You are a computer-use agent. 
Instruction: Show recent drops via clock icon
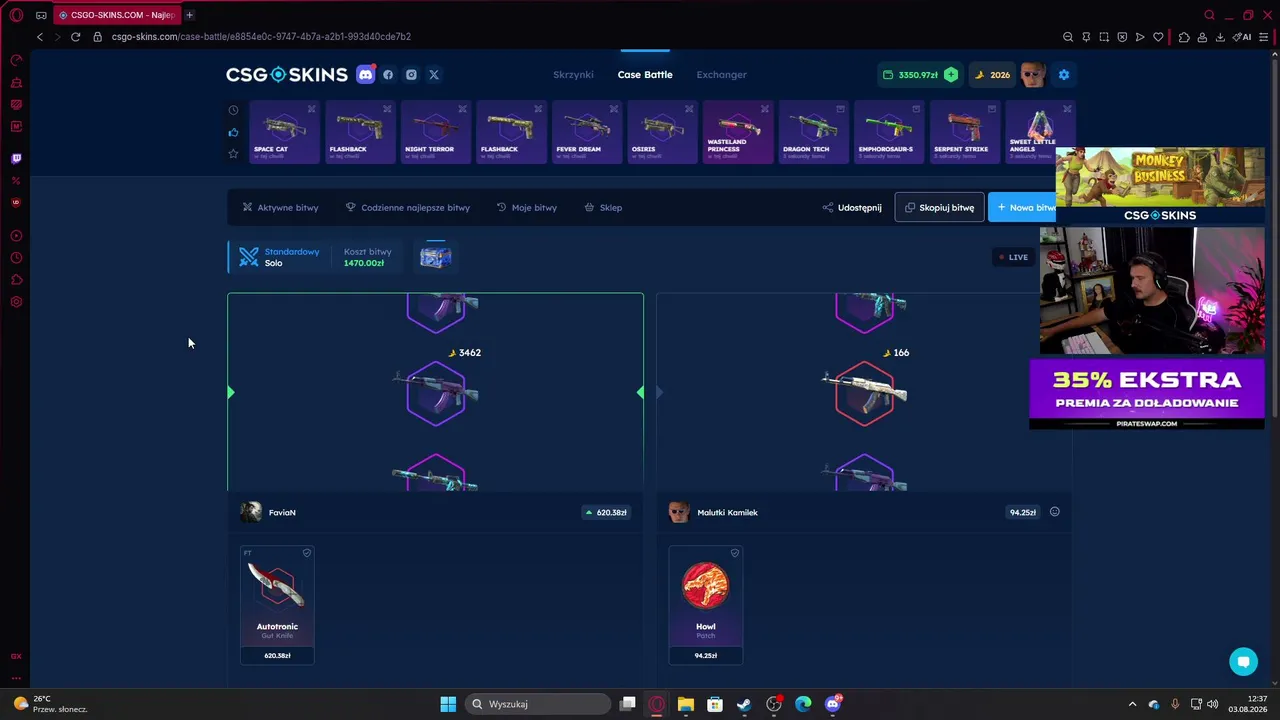click(233, 110)
